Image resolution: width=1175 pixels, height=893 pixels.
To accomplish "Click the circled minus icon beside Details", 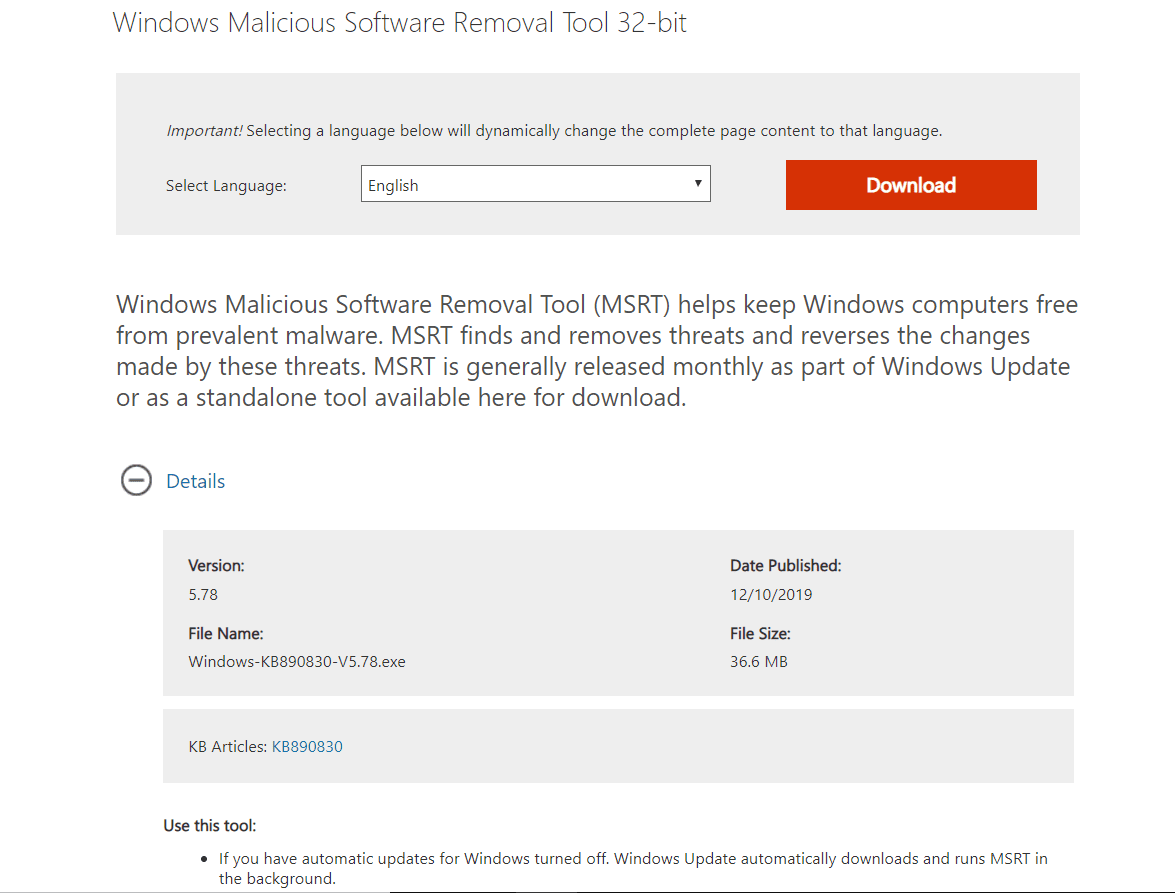I will click(x=136, y=481).
